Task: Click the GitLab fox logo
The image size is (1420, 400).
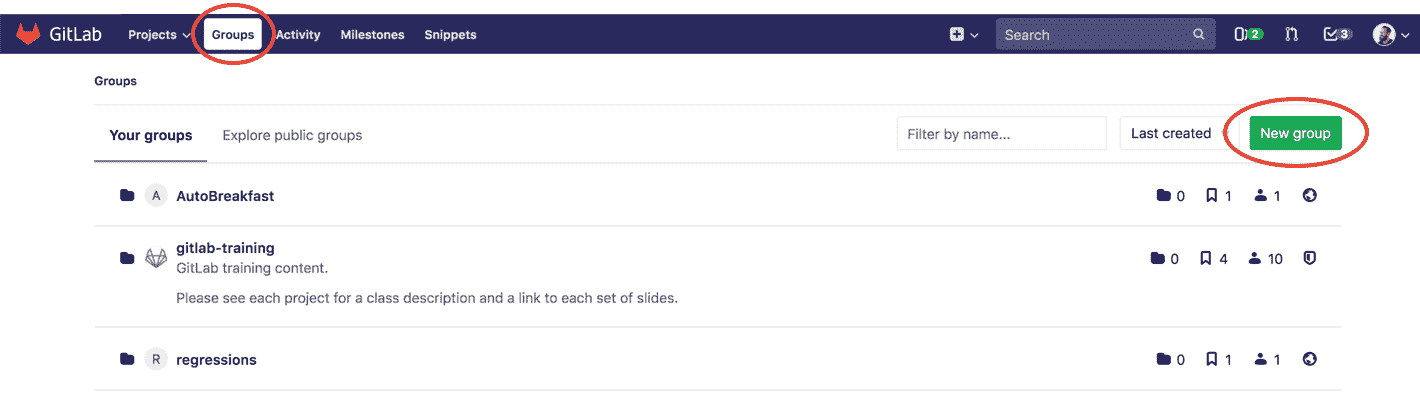Action: (28, 34)
